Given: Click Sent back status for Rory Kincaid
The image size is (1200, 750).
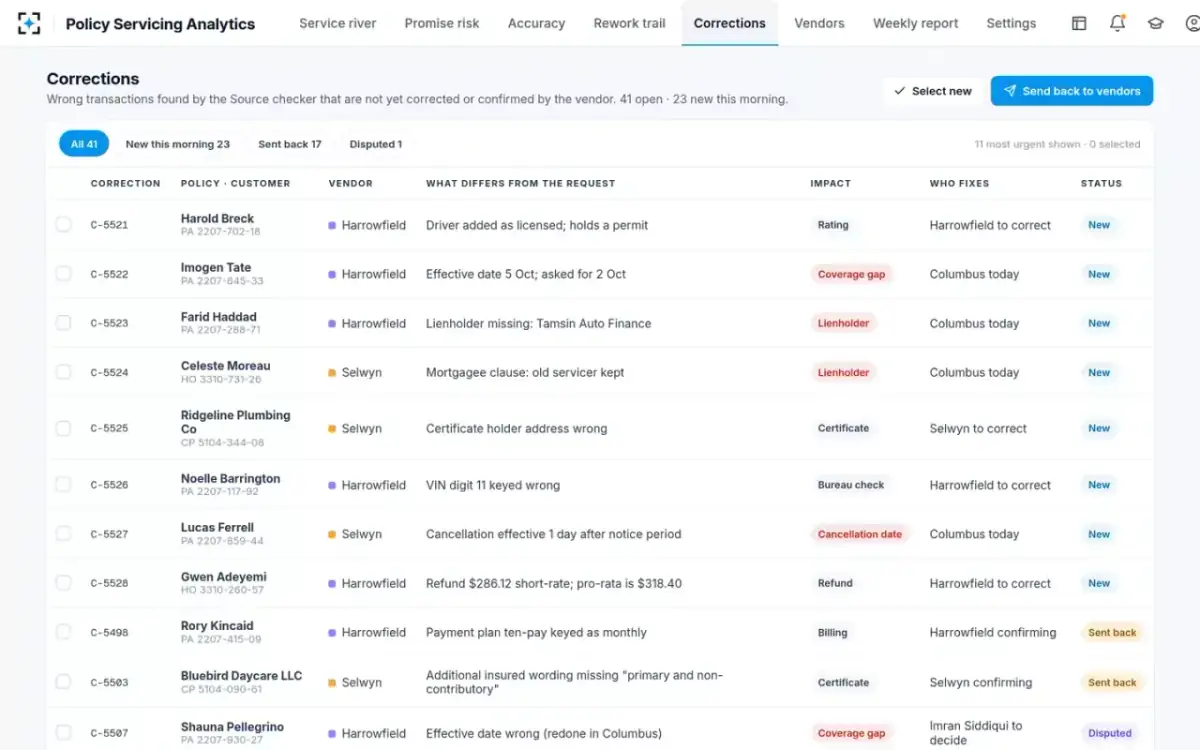Looking at the screenshot, I should pos(1112,632).
